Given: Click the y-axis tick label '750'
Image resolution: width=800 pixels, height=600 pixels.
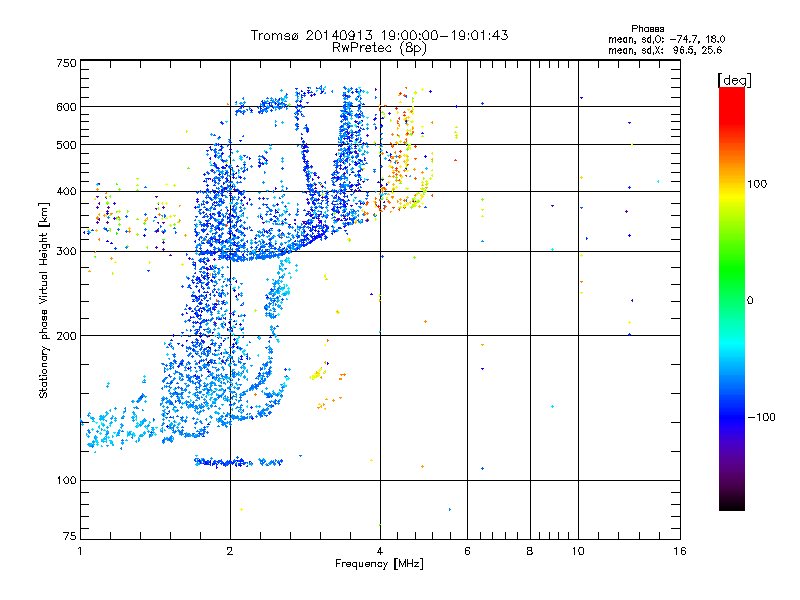Looking at the screenshot, I should [x=66, y=63].
